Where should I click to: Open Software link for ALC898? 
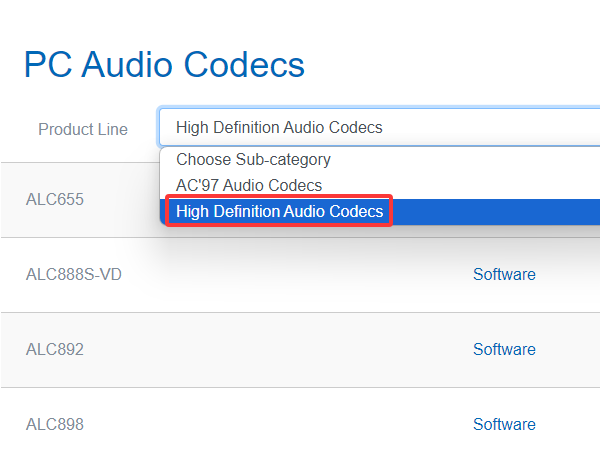(x=504, y=424)
